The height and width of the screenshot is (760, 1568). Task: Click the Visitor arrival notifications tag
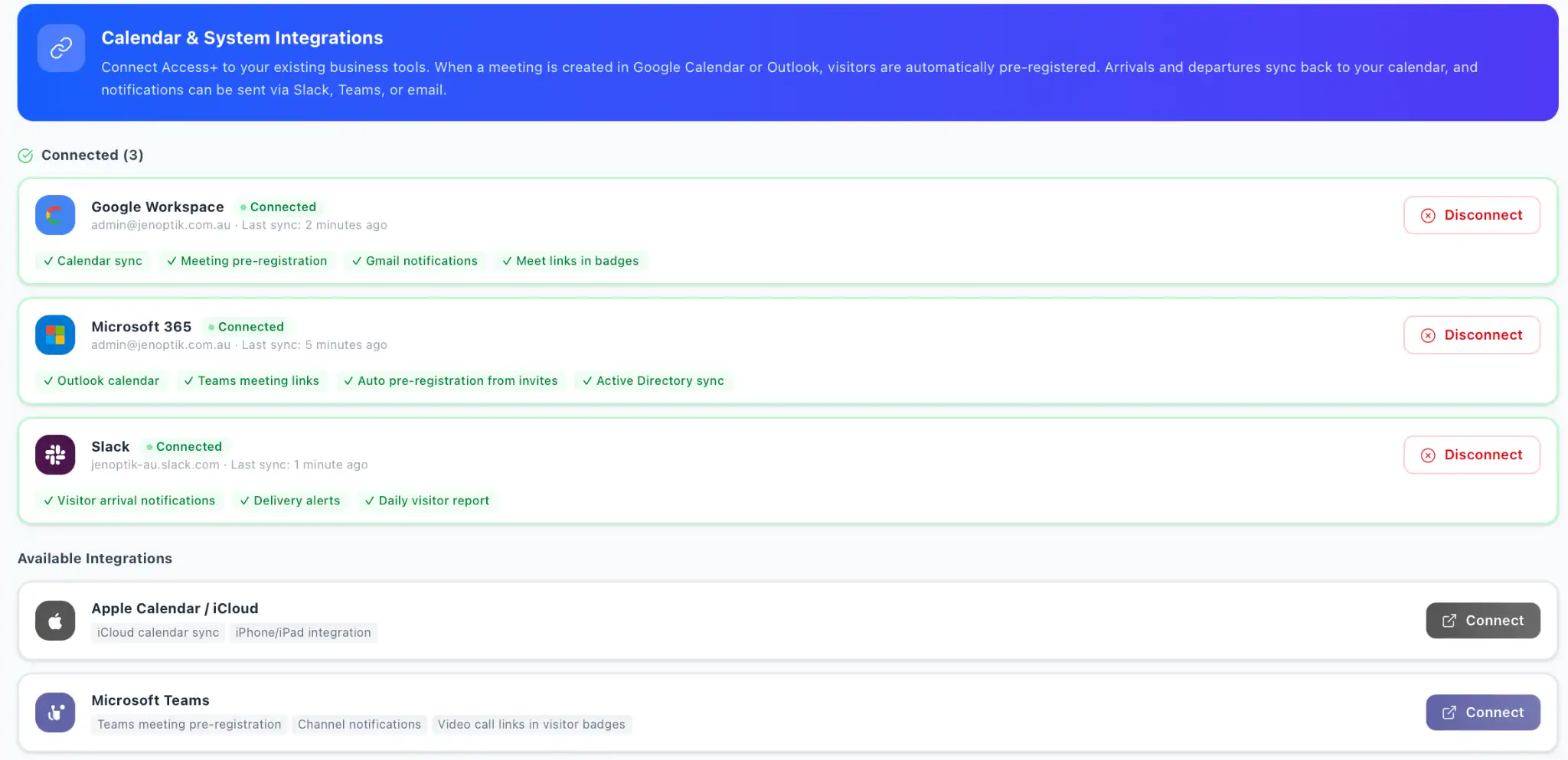point(129,501)
